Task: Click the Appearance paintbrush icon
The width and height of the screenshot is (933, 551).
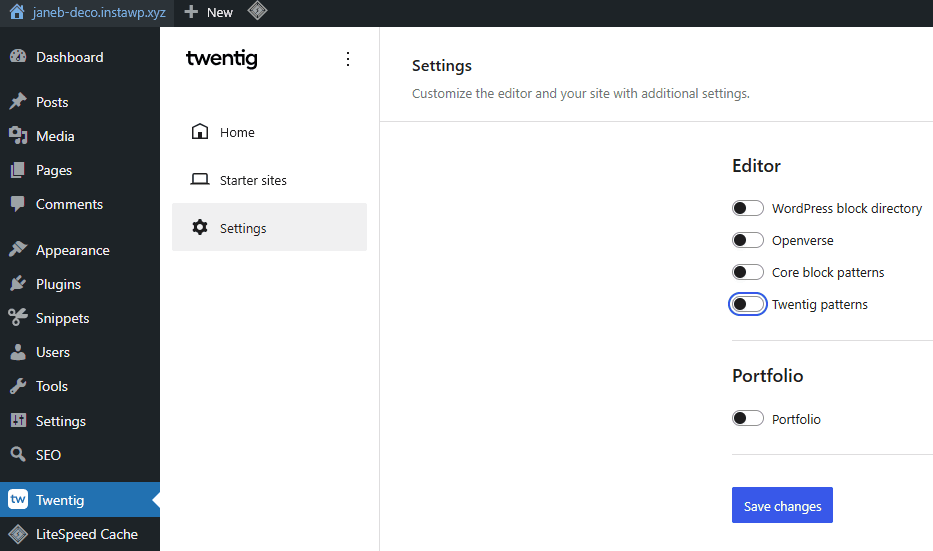Action: [18, 250]
